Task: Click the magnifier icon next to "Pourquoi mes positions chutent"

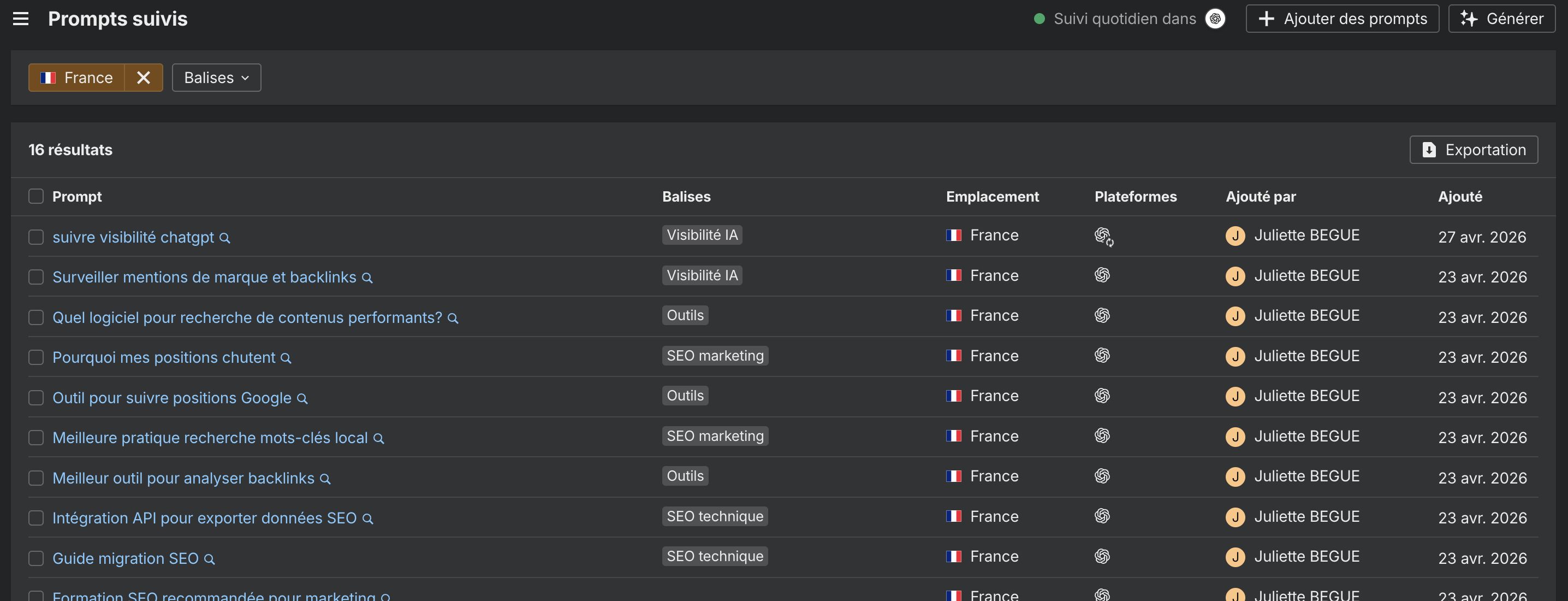Action: pos(286,358)
